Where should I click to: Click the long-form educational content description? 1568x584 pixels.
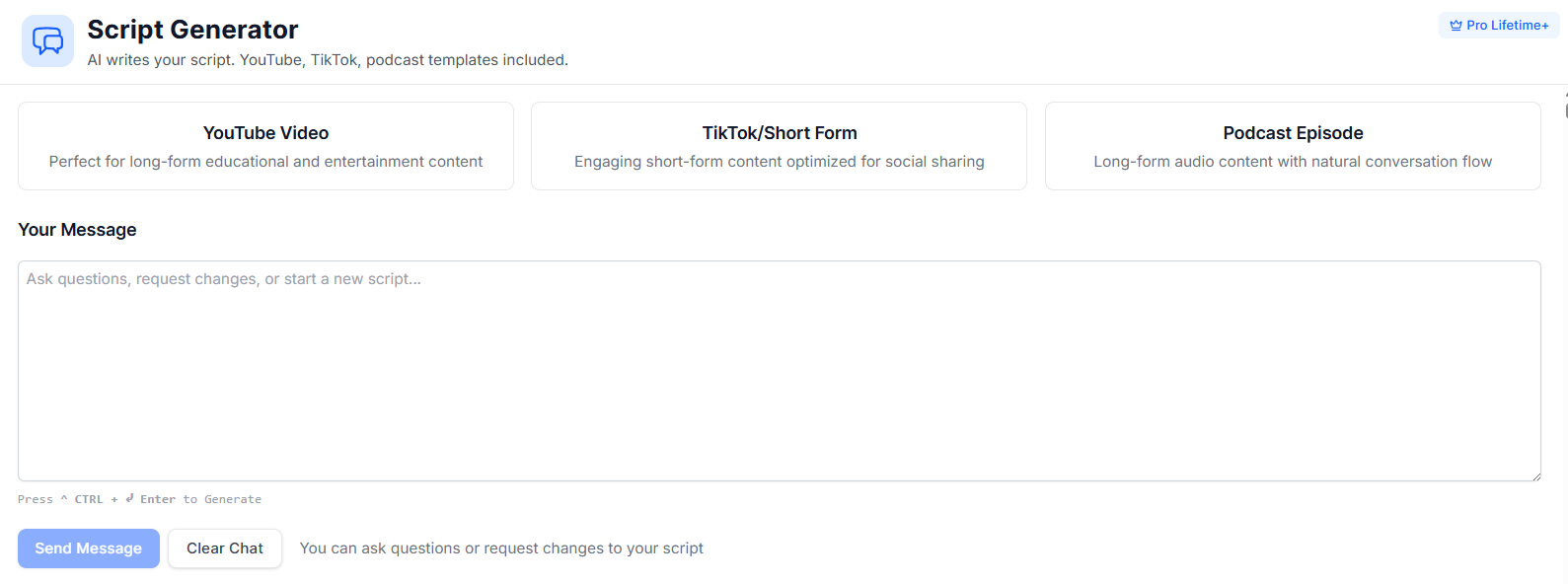pos(265,162)
